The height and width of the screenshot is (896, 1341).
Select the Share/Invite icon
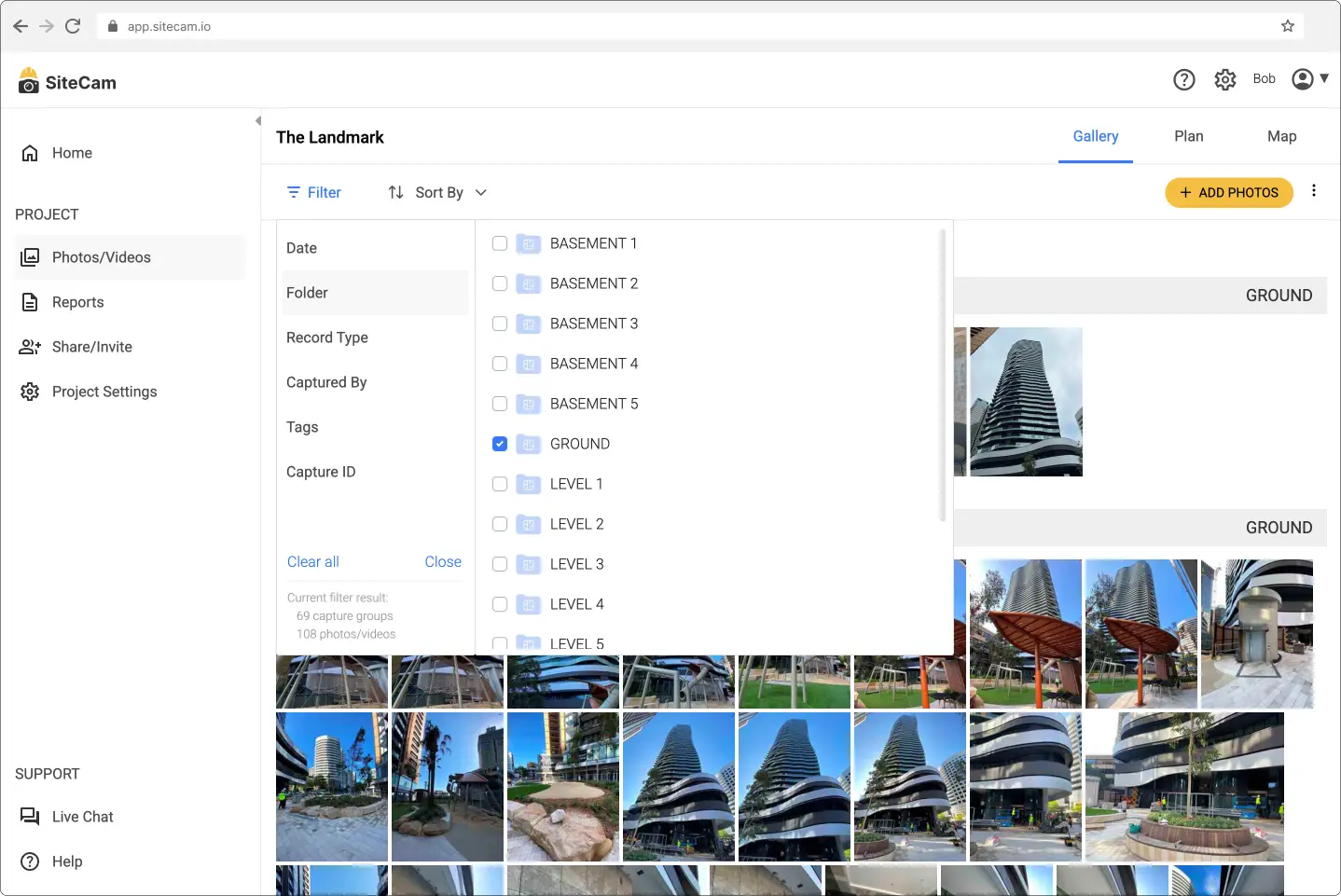pyautogui.click(x=30, y=347)
